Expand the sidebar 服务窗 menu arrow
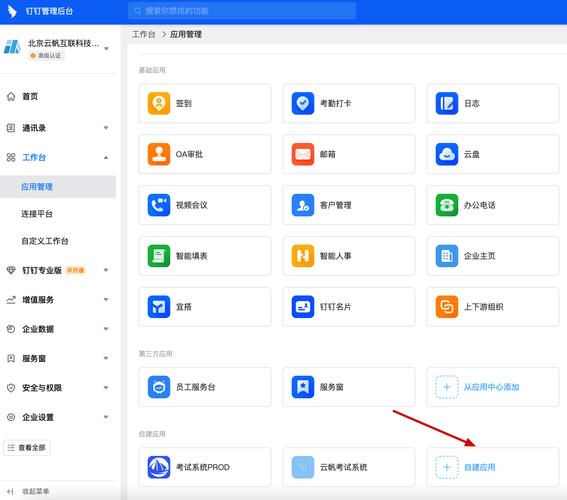Screen dimensions: 567x500 click(106, 358)
